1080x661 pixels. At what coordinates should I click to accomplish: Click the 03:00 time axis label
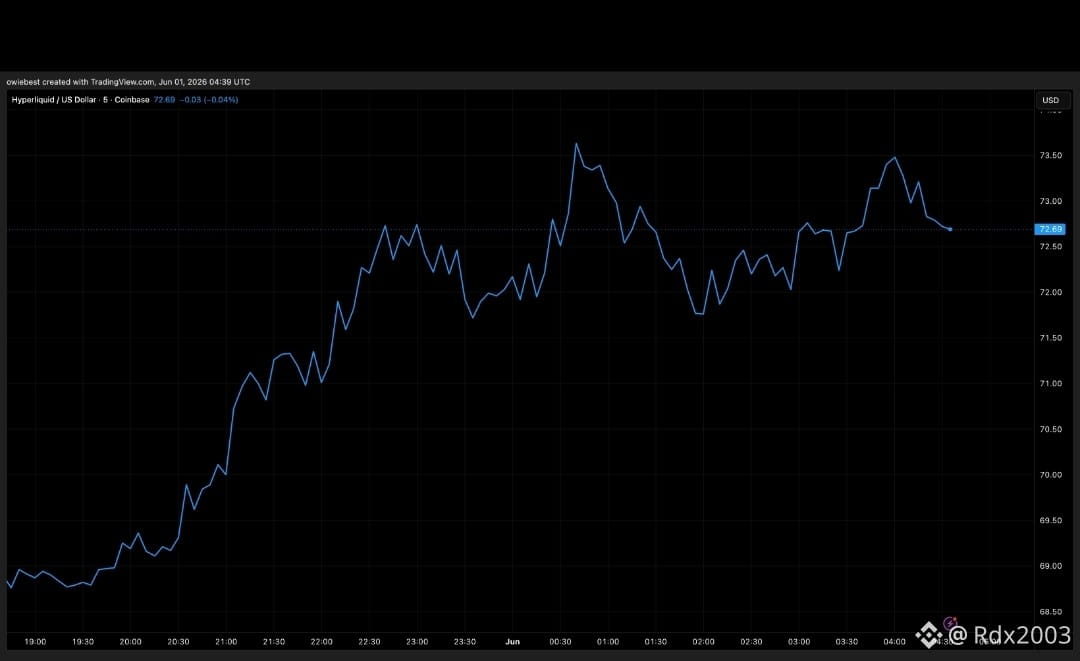[799, 642]
